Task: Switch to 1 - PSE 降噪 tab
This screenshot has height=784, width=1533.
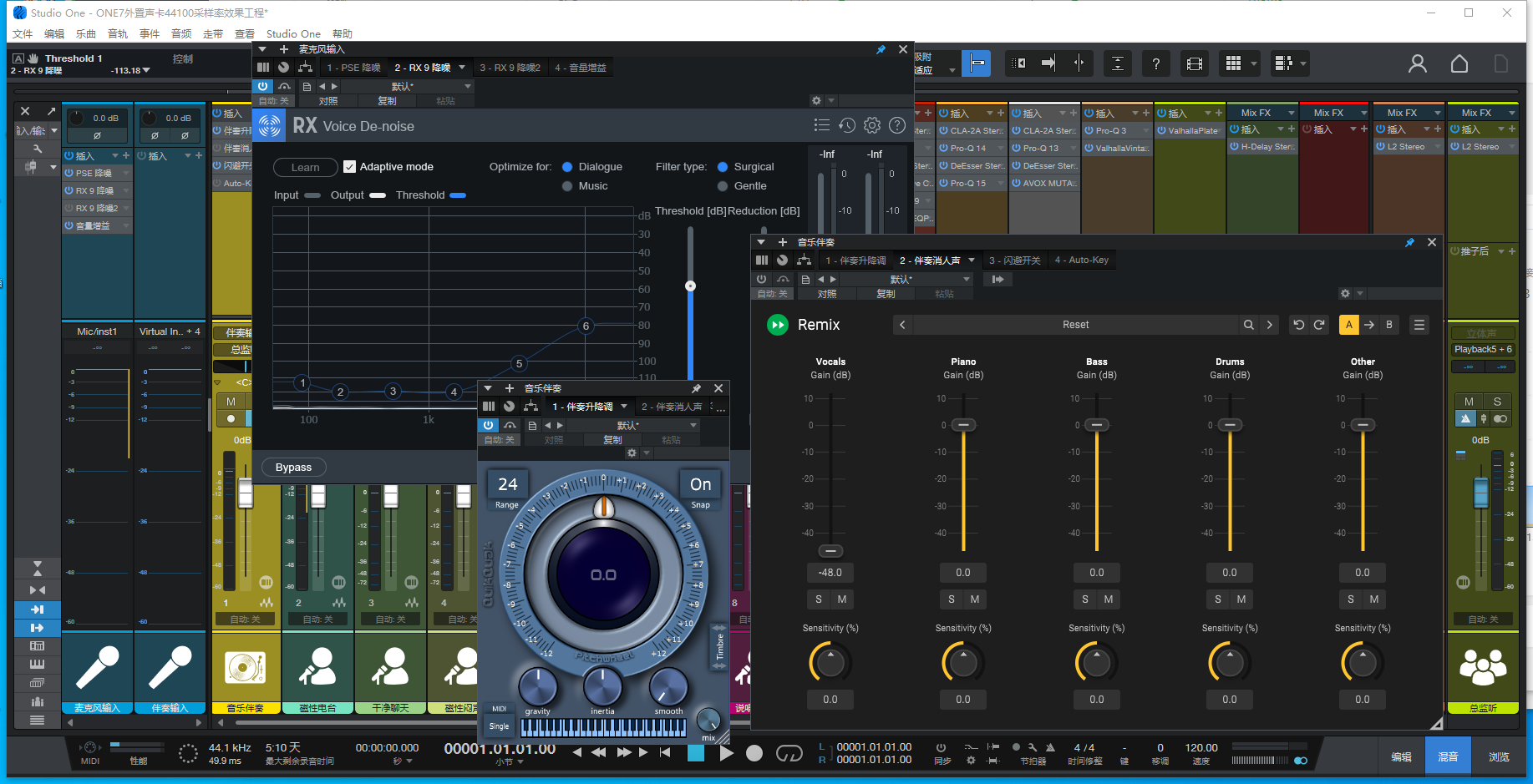Action: tap(353, 68)
